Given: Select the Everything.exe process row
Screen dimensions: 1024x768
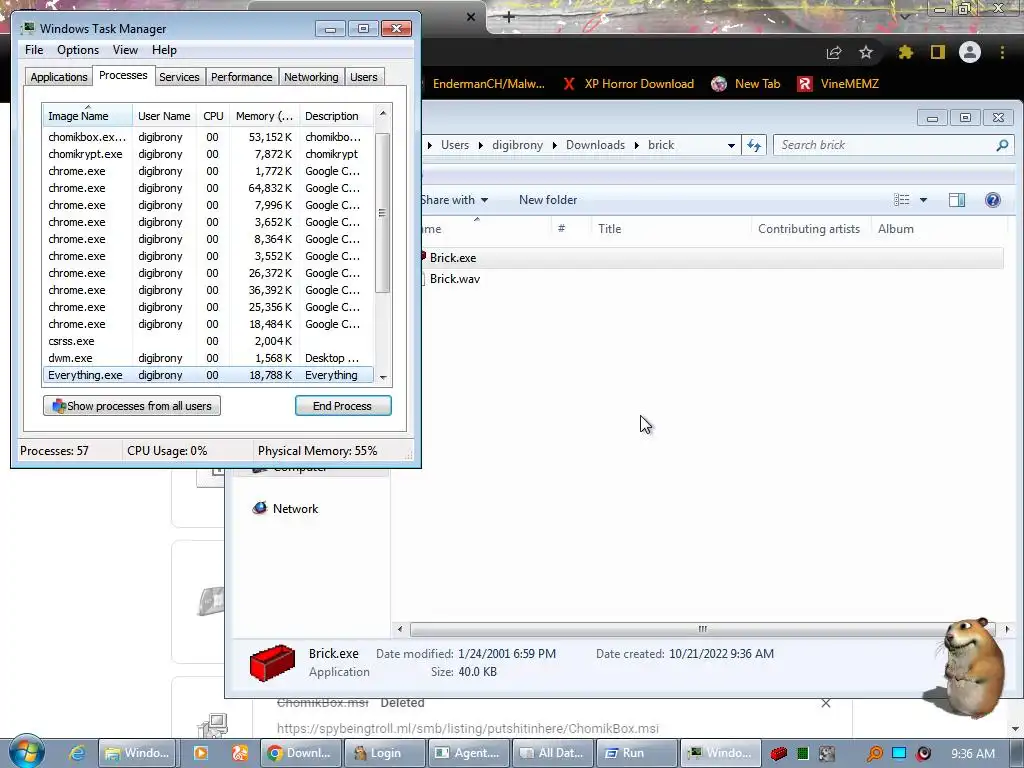Looking at the screenshot, I should 208,375.
